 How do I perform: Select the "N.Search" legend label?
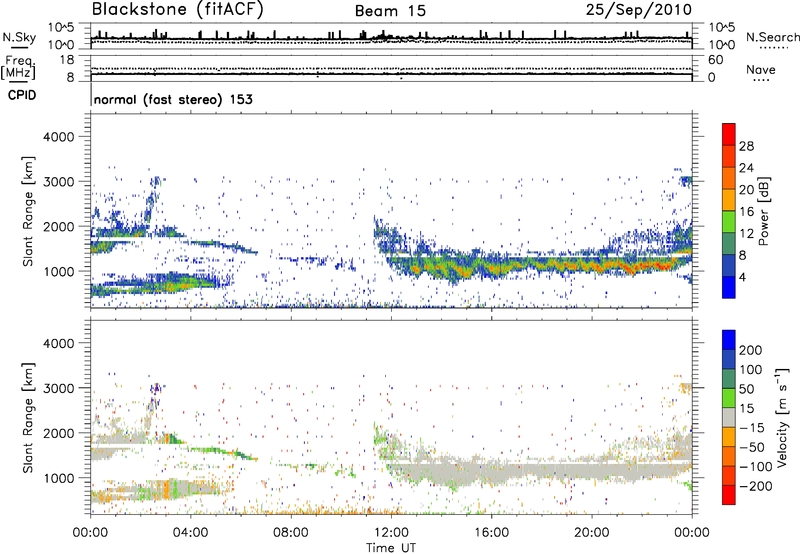coord(772,37)
